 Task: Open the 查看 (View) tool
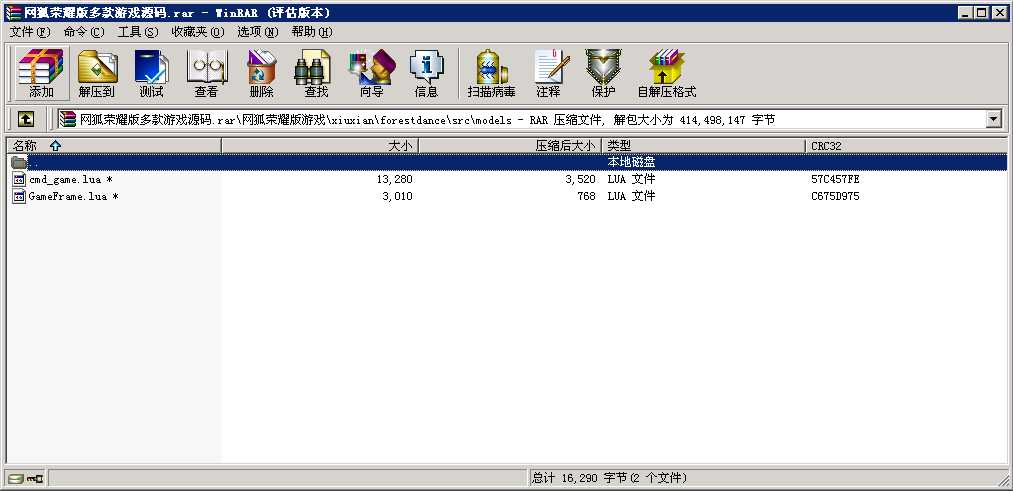click(x=207, y=73)
